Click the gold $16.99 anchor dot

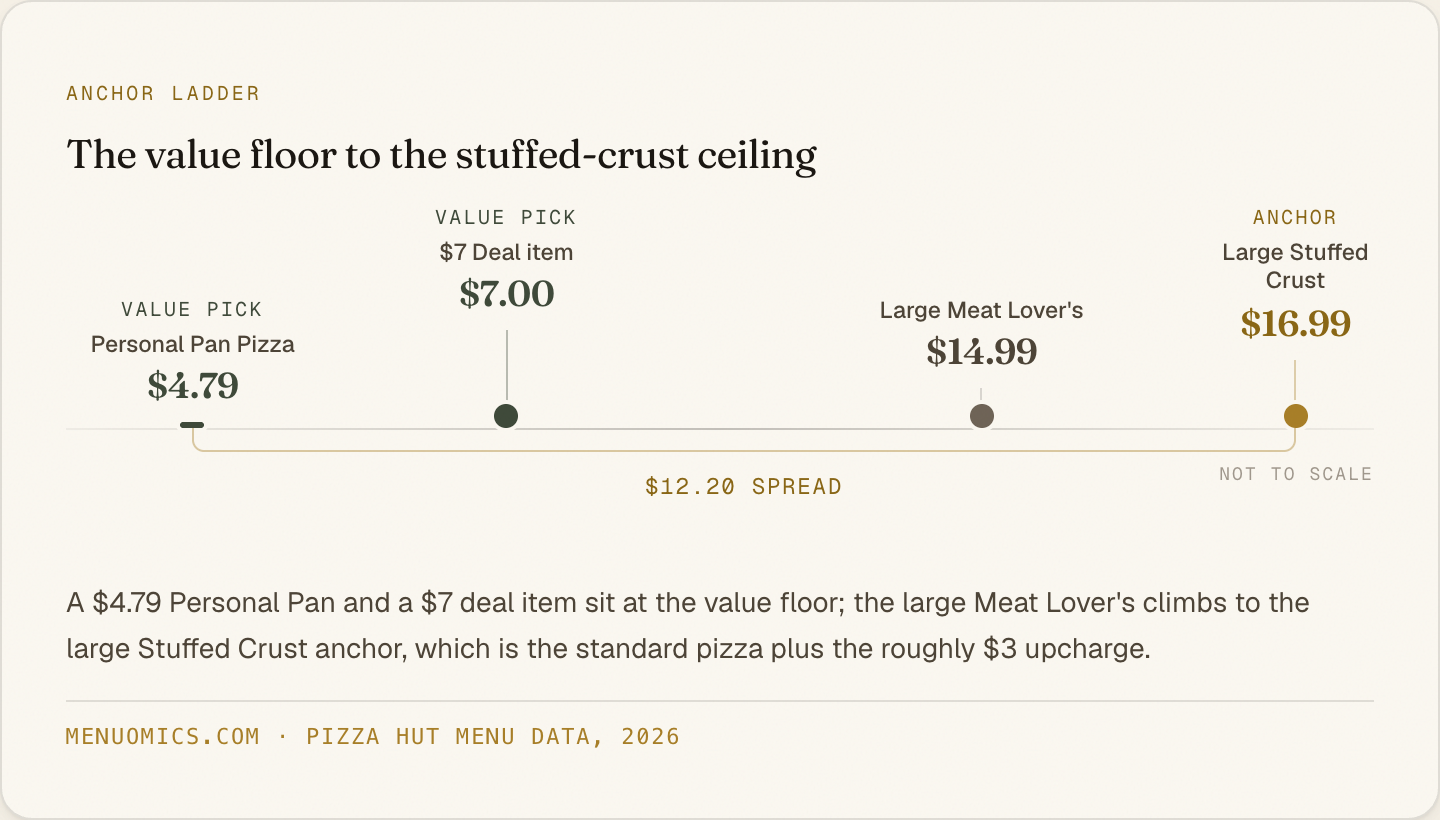[x=1296, y=416]
